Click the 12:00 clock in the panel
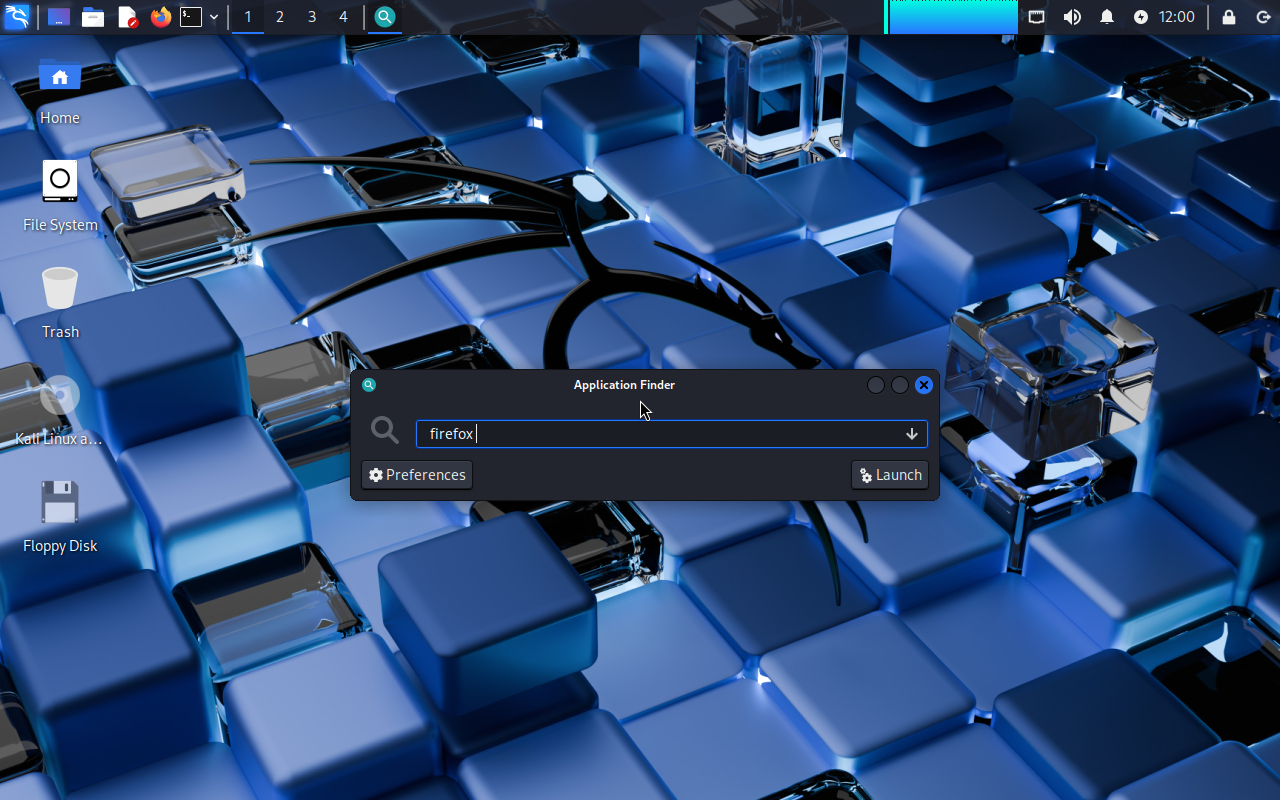Viewport: 1280px width, 800px height. 1177,17
